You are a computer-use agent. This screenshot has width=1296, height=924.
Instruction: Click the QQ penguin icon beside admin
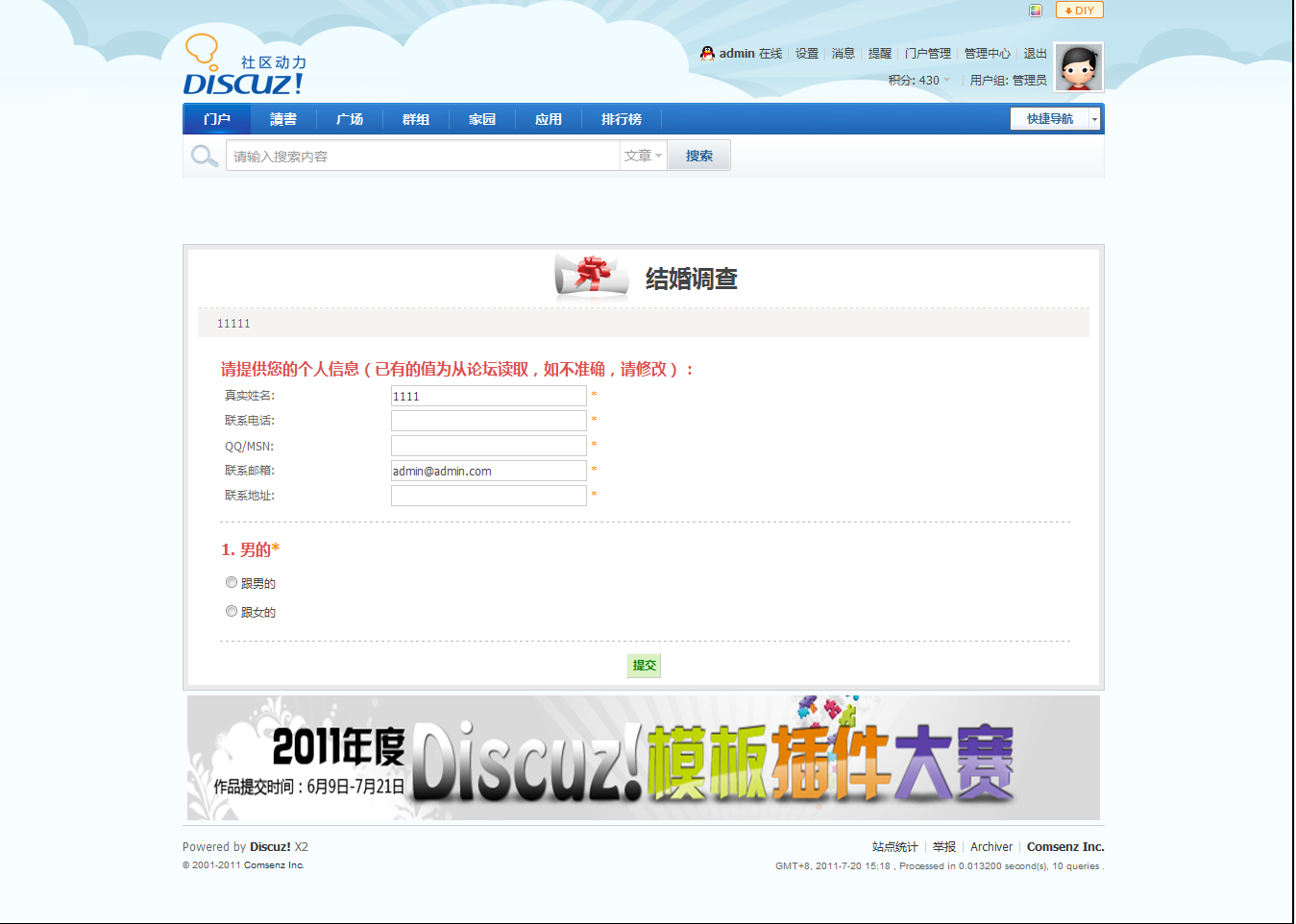click(x=707, y=54)
